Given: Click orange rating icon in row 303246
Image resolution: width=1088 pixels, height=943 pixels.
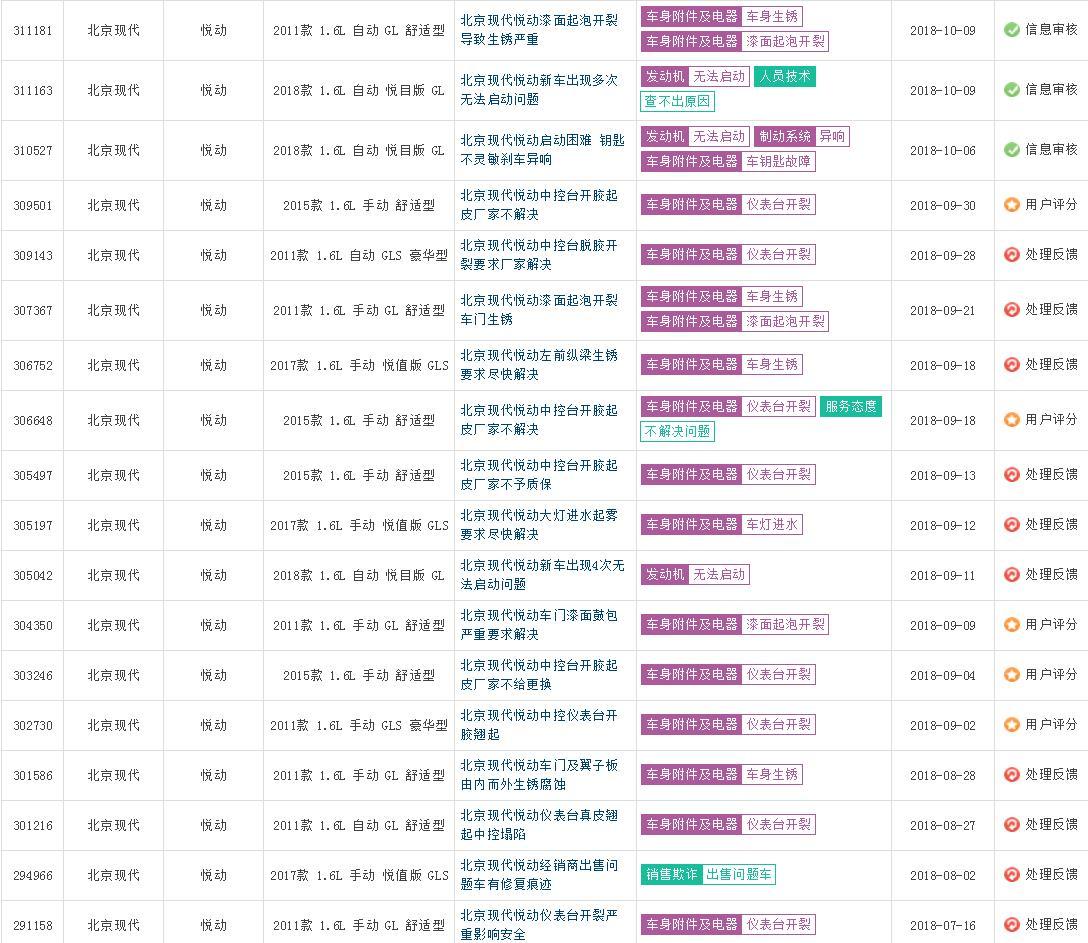Looking at the screenshot, I should [x=1012, y=674].
